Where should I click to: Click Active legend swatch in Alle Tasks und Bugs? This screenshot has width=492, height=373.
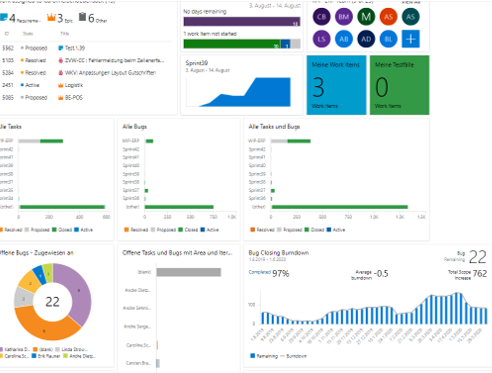(x=329, y=230)
